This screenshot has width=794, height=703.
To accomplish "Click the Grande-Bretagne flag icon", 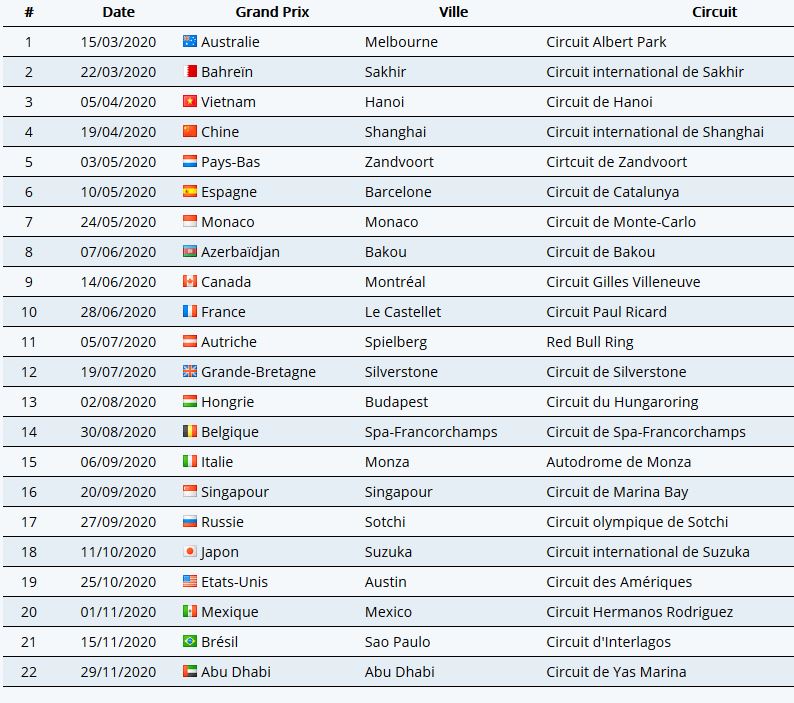I will 190,371.
